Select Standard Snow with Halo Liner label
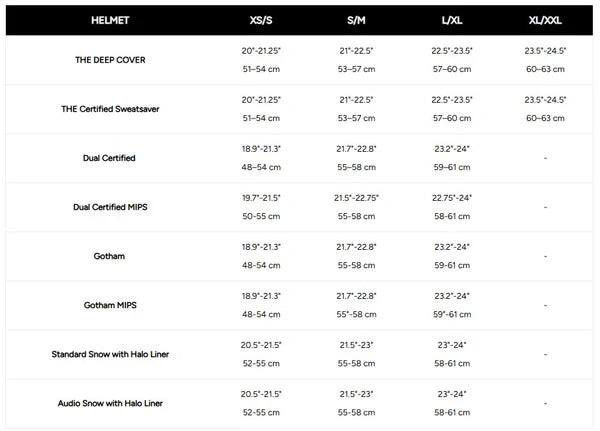Image resolution: width=600 pixels, height=431 pixels. tap(110, 354)
